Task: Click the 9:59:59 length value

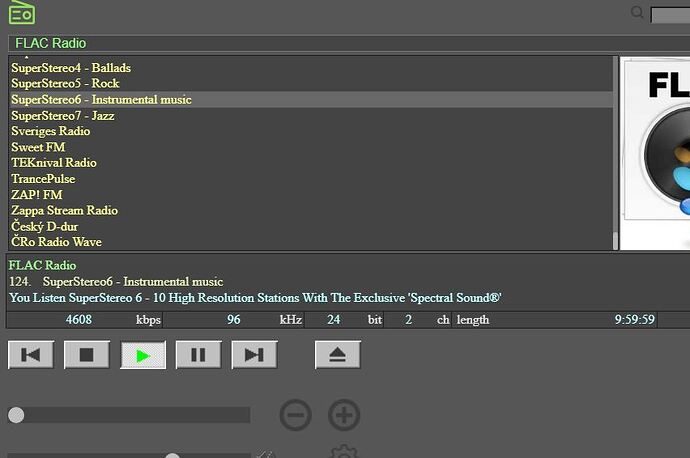Action: (x=635, y=319)
